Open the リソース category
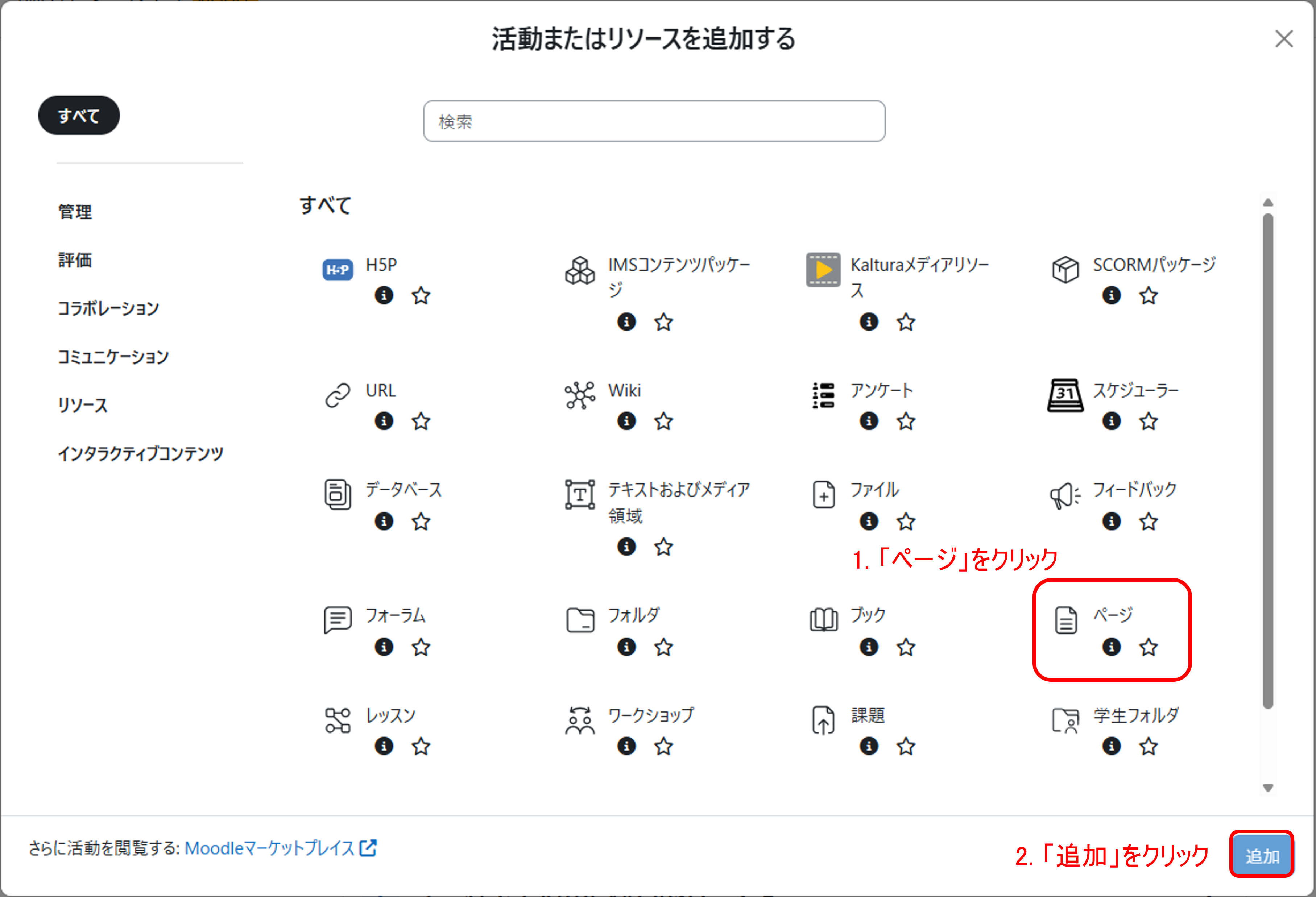Image resolution: width=1316 pixels, height=897 pixels. [83, 405]
